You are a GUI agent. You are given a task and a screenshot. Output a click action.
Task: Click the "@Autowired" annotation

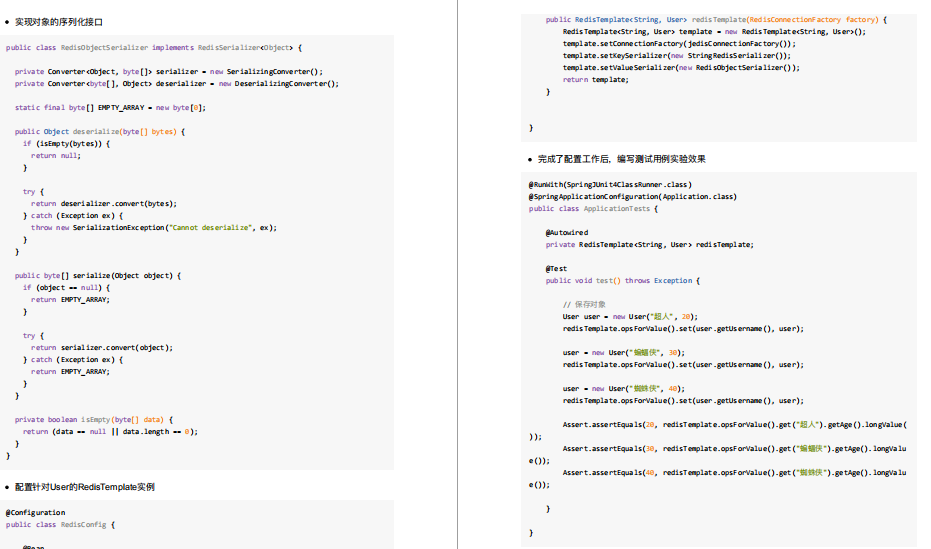click(567, 233)
